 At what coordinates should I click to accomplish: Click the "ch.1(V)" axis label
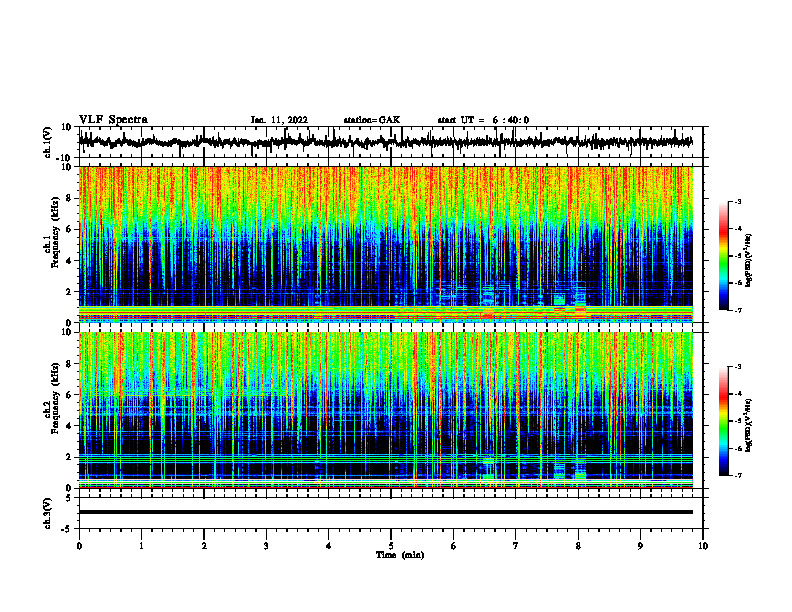pyautogui.click(x=48, y=142)
